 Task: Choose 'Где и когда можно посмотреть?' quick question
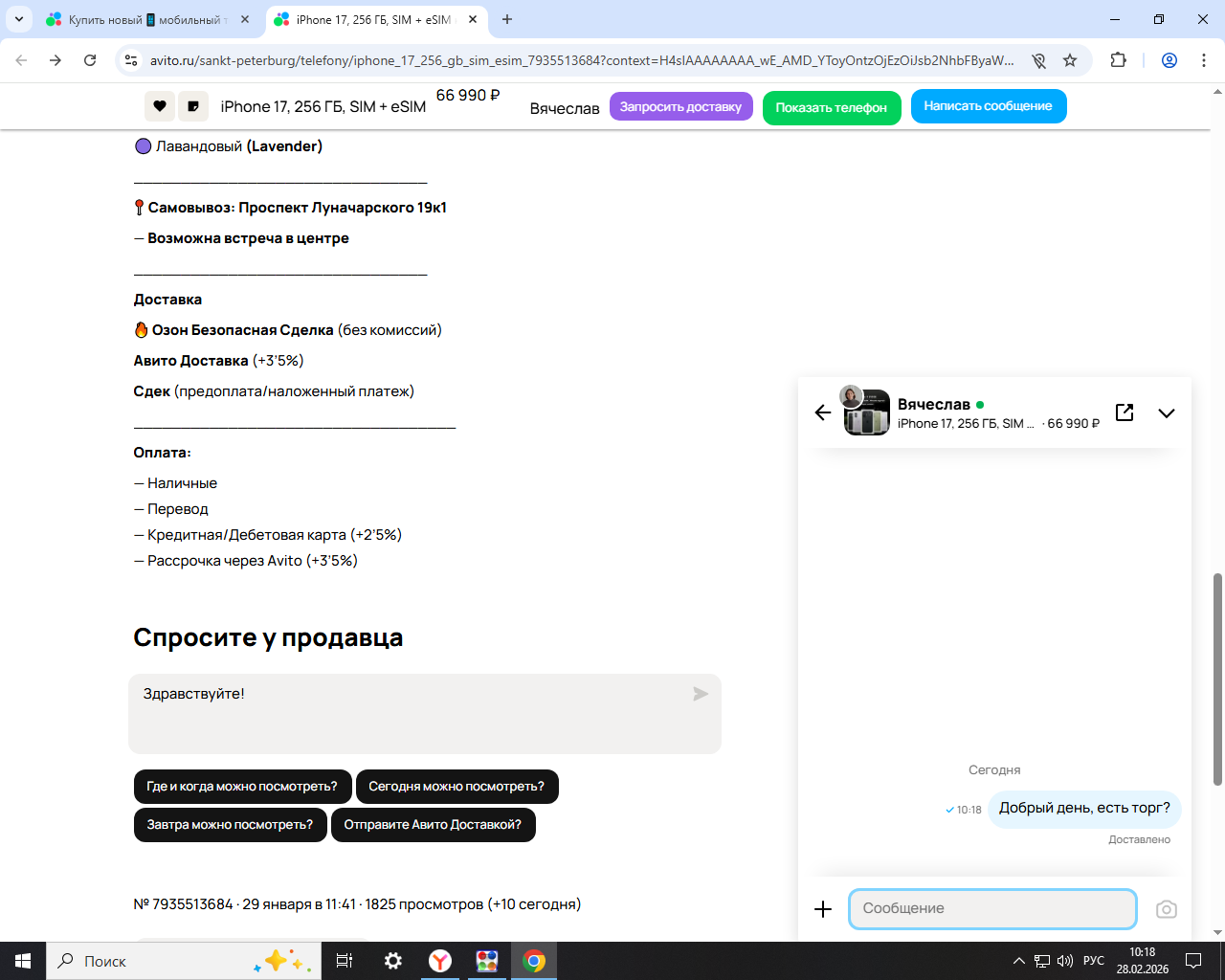tap(242, 787)
